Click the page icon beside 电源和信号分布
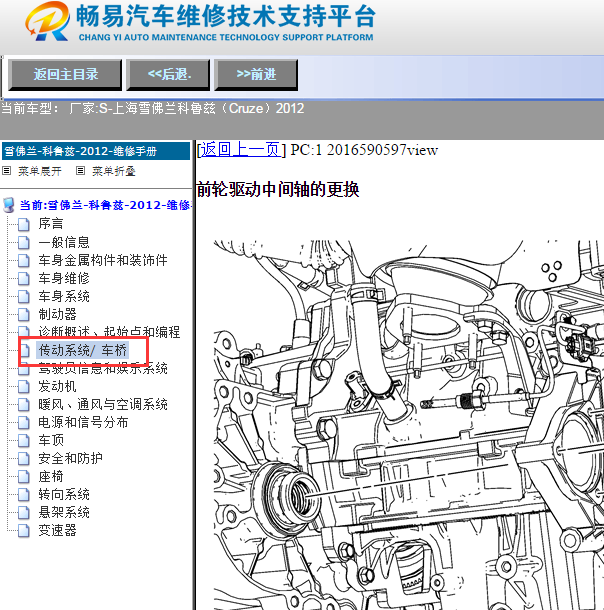The width and height of the screenshot is (604, 610). click(x=24, y=422)
